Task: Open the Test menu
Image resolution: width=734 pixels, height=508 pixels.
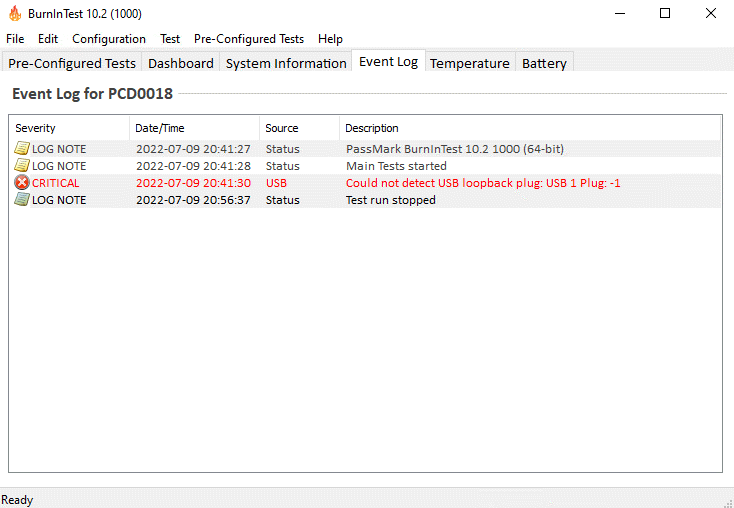Action: point(170,39)
